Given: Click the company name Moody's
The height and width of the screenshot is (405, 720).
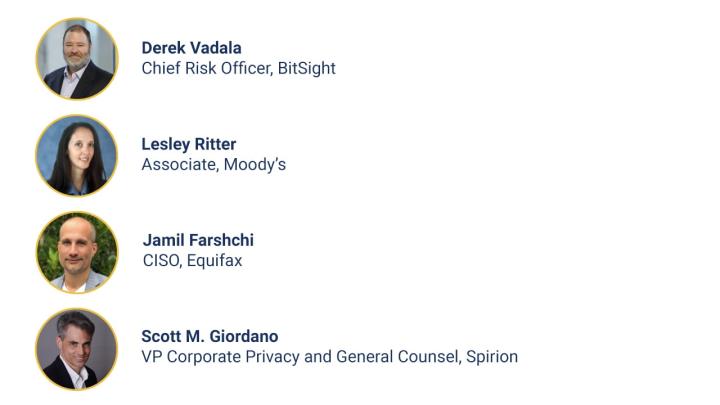Looking at the screenshot, I should [256, 164].
